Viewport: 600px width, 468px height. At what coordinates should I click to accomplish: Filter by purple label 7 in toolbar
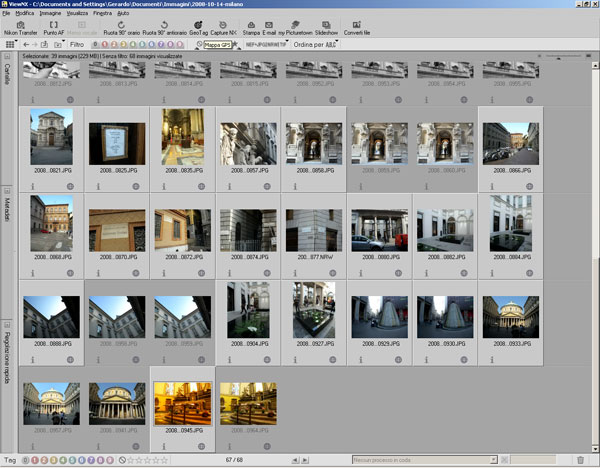coord(161,45)
